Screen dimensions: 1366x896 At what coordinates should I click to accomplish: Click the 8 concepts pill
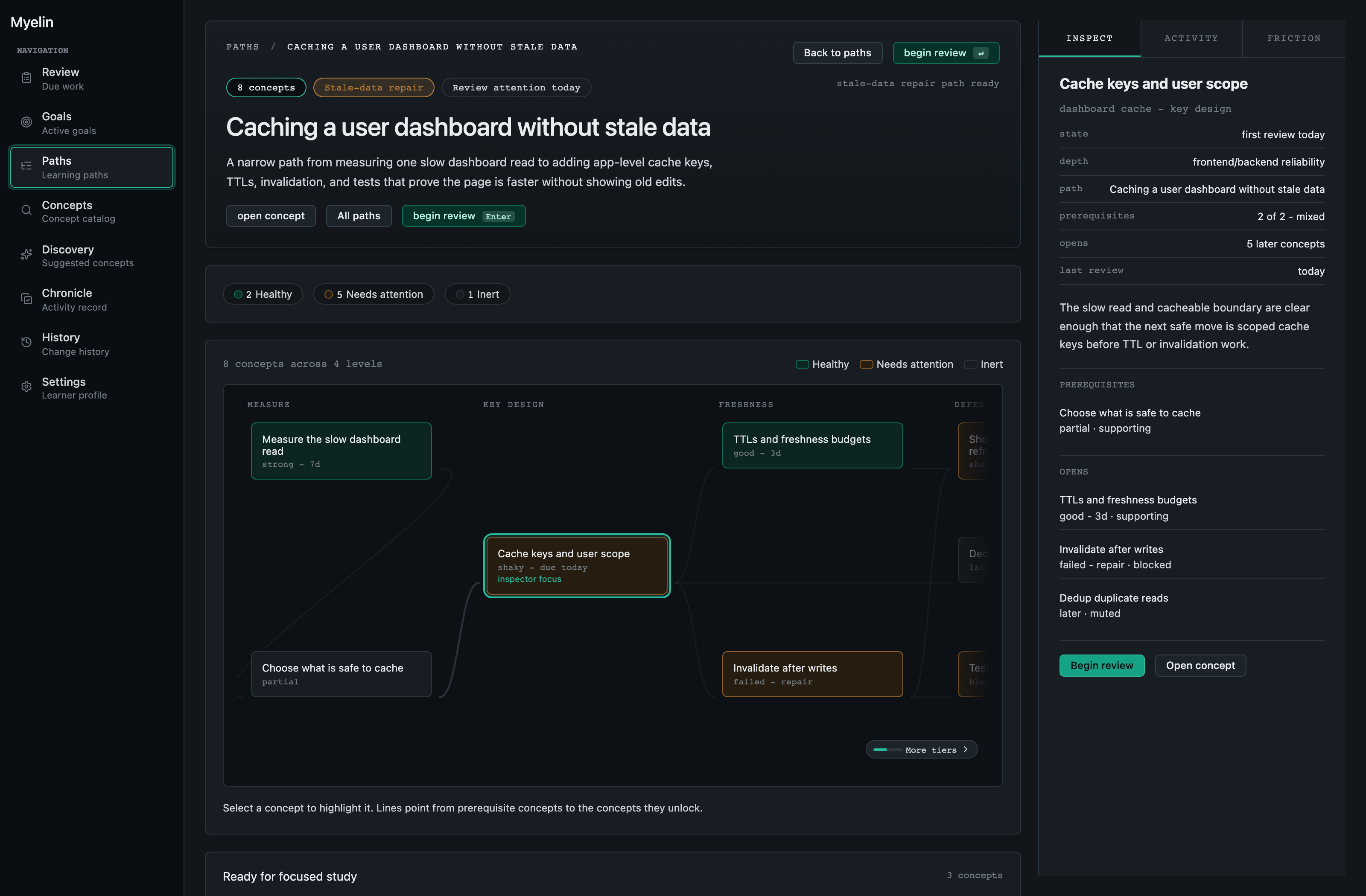click(266, 87)
